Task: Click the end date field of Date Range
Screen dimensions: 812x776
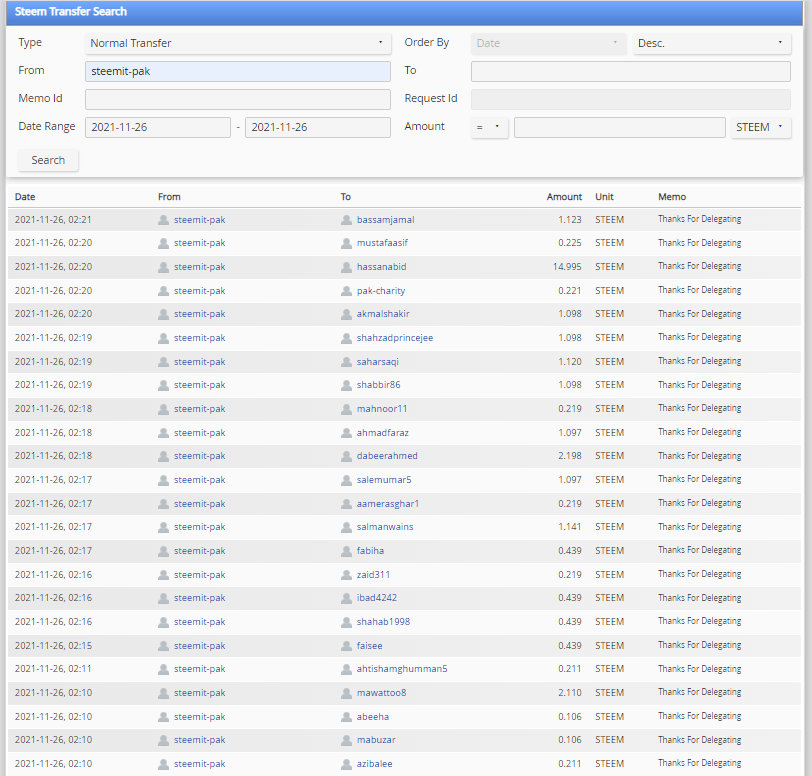Action: [x=318, y=127]
